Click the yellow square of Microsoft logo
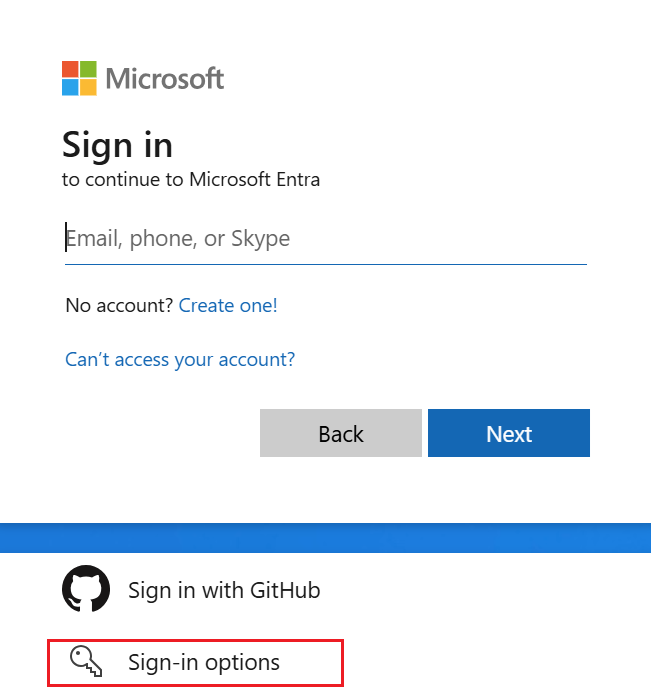 click(88, 87)
